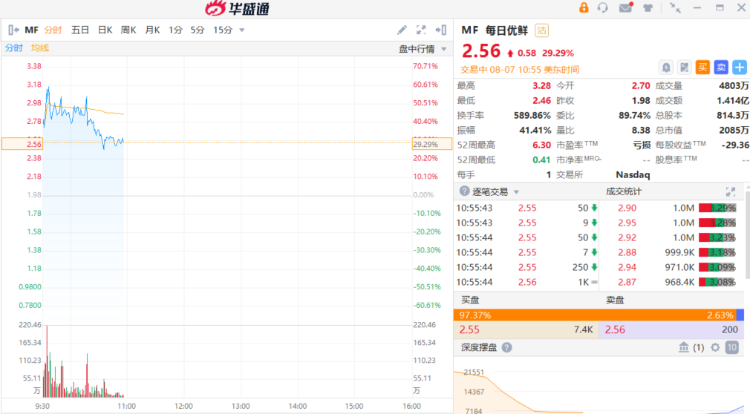Open the notes icon next to the bell
This screenshot has height=414, width=750.
tap(684, 67)
